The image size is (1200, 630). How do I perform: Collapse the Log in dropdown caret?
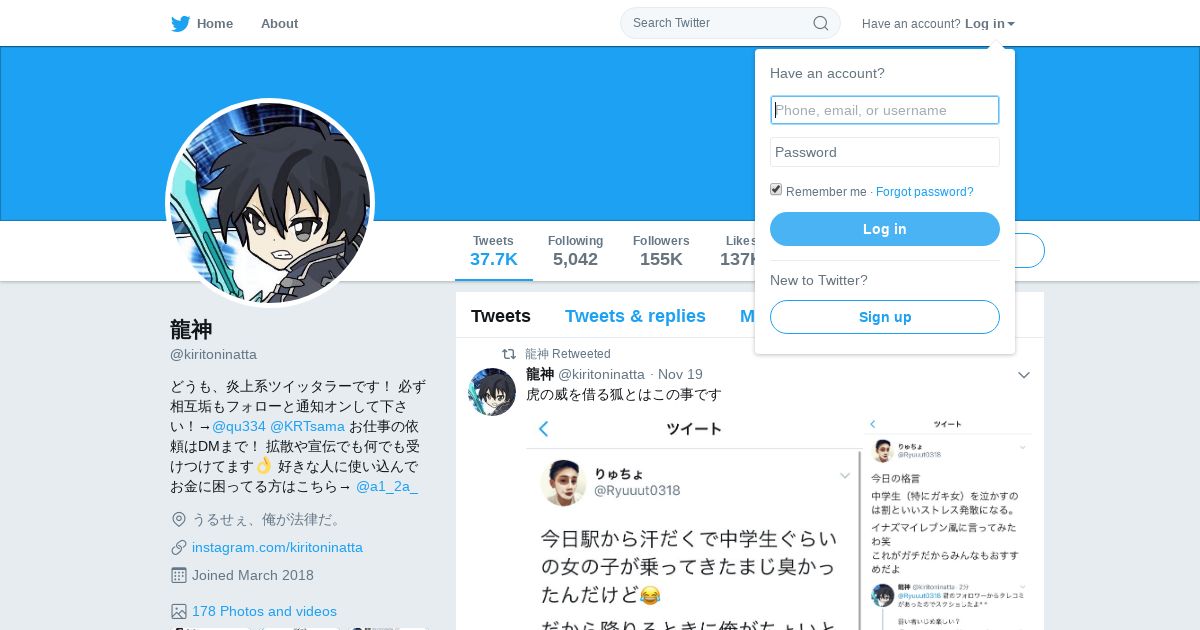pyautogui.click(x=1011, y=24)
